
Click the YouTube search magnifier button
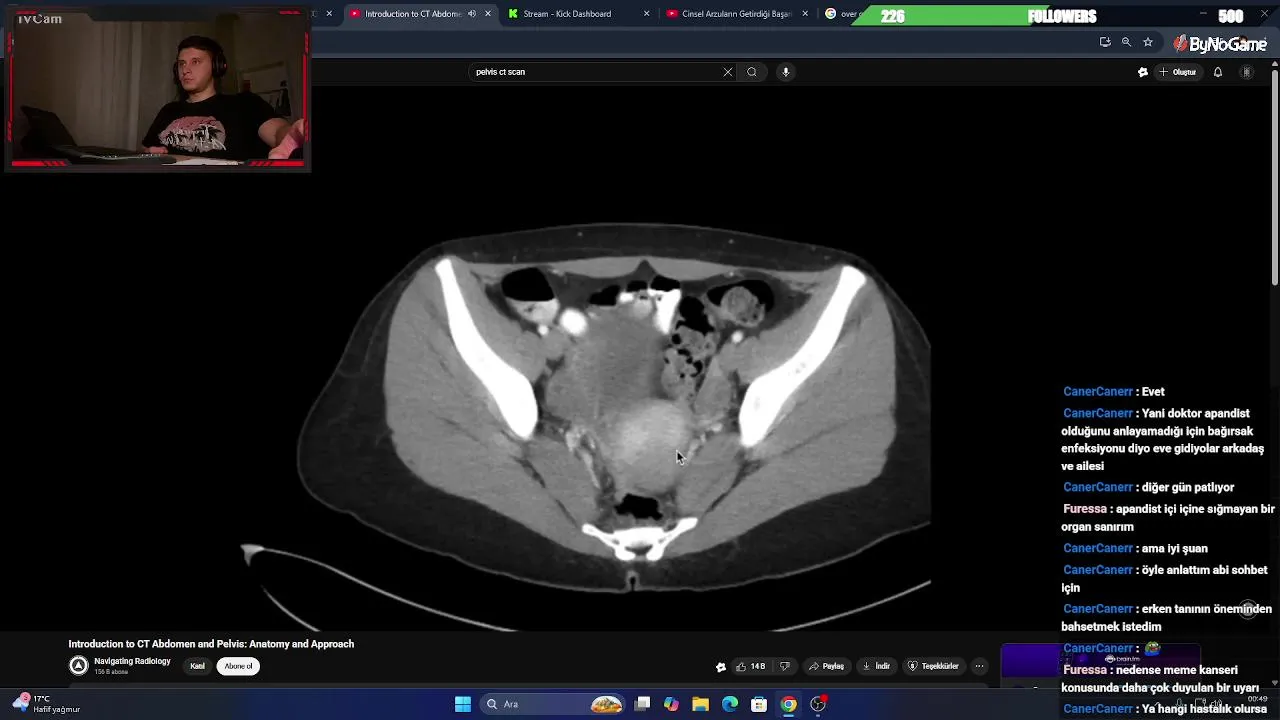pos(752,72)
